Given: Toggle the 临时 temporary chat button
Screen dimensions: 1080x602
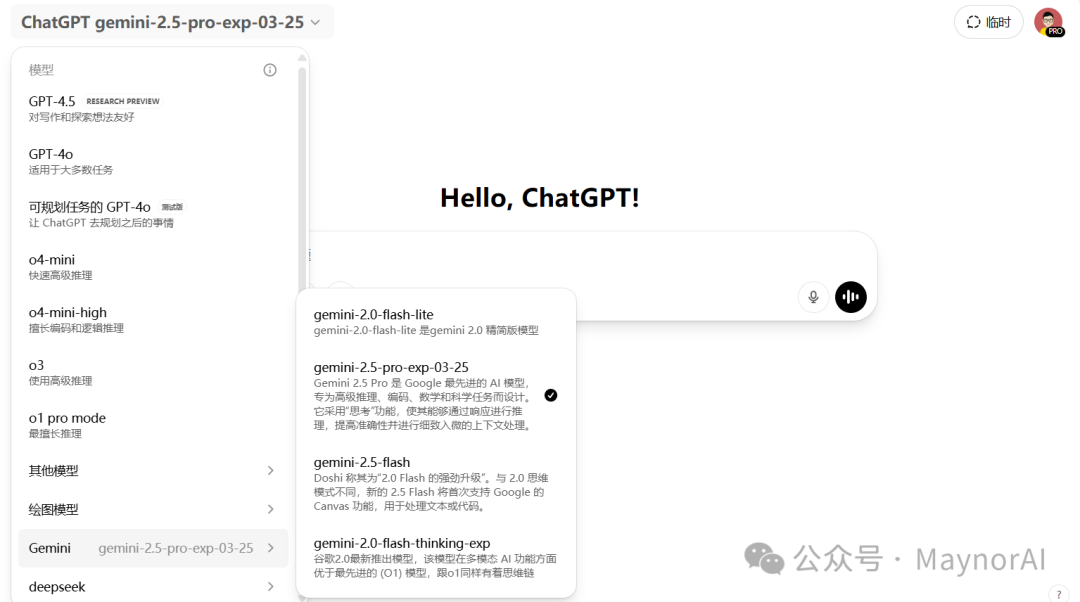Looking at the screenshot, I should pos(988,22).
